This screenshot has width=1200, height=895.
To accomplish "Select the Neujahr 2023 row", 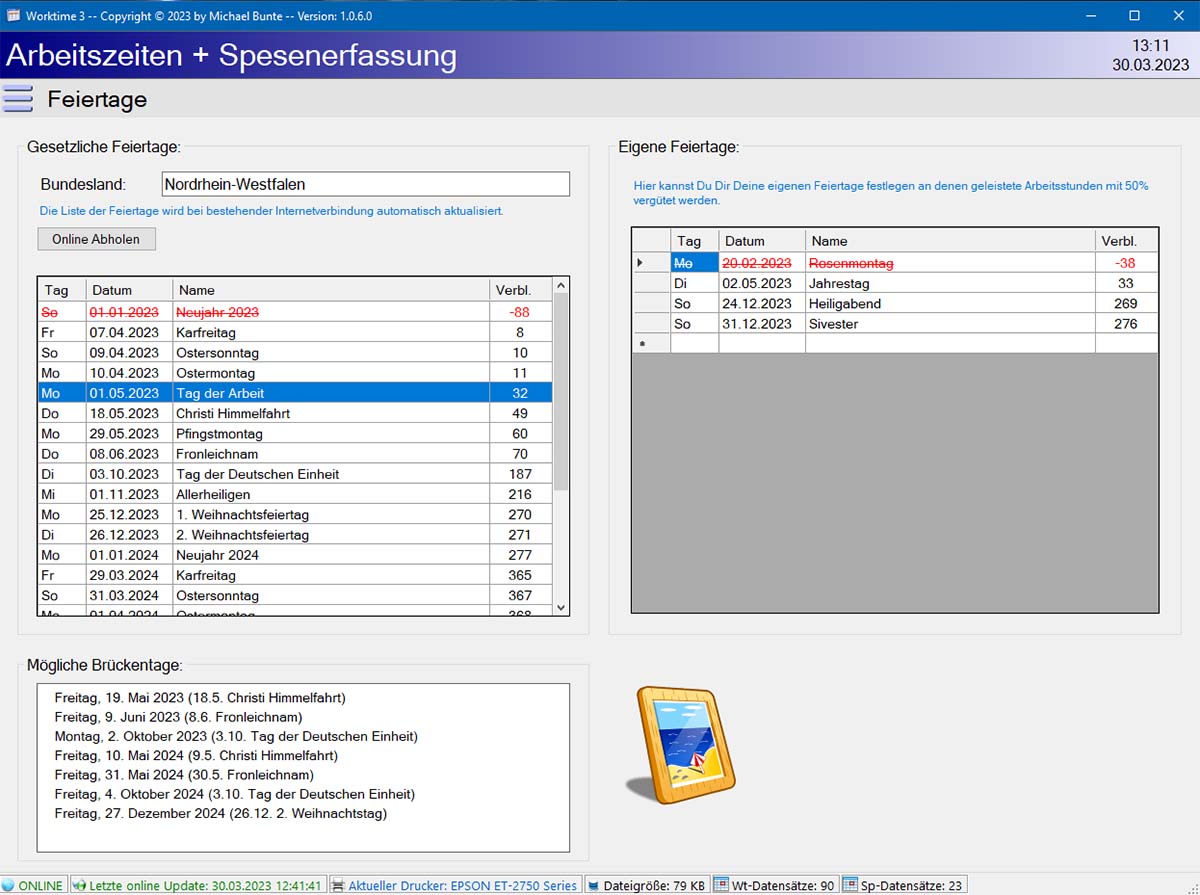I will pos(295,312).
